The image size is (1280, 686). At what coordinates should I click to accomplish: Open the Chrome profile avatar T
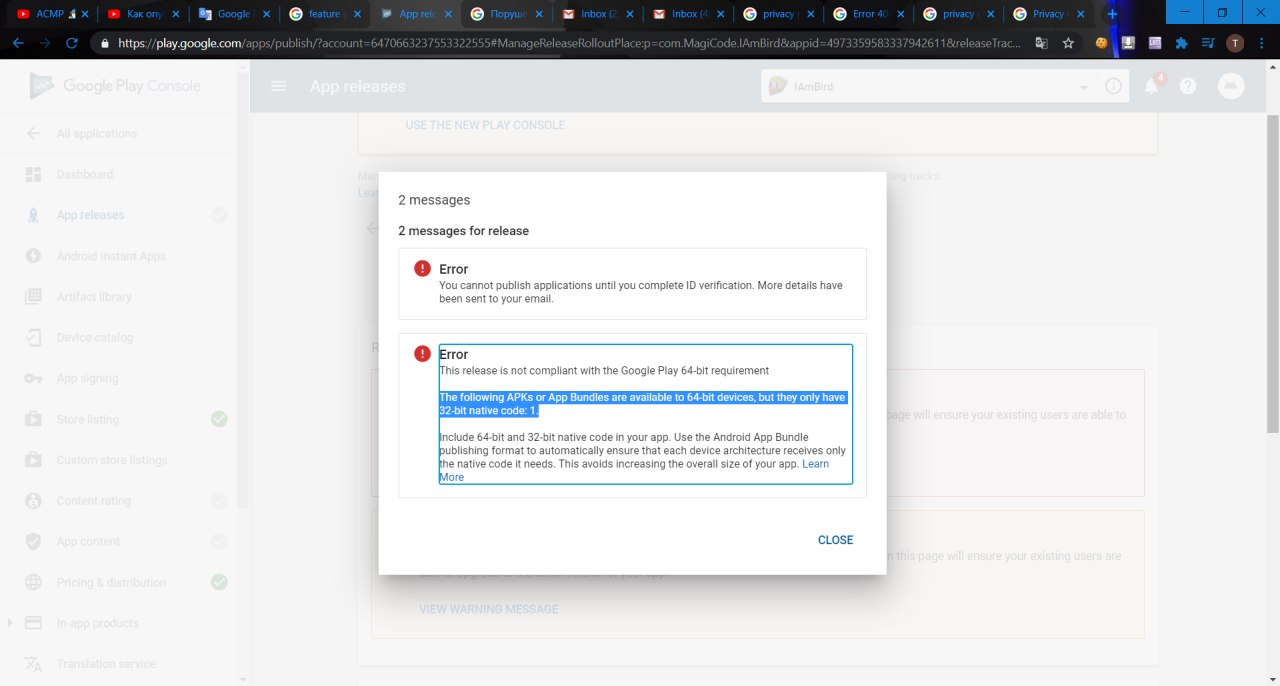[1235, 43]
